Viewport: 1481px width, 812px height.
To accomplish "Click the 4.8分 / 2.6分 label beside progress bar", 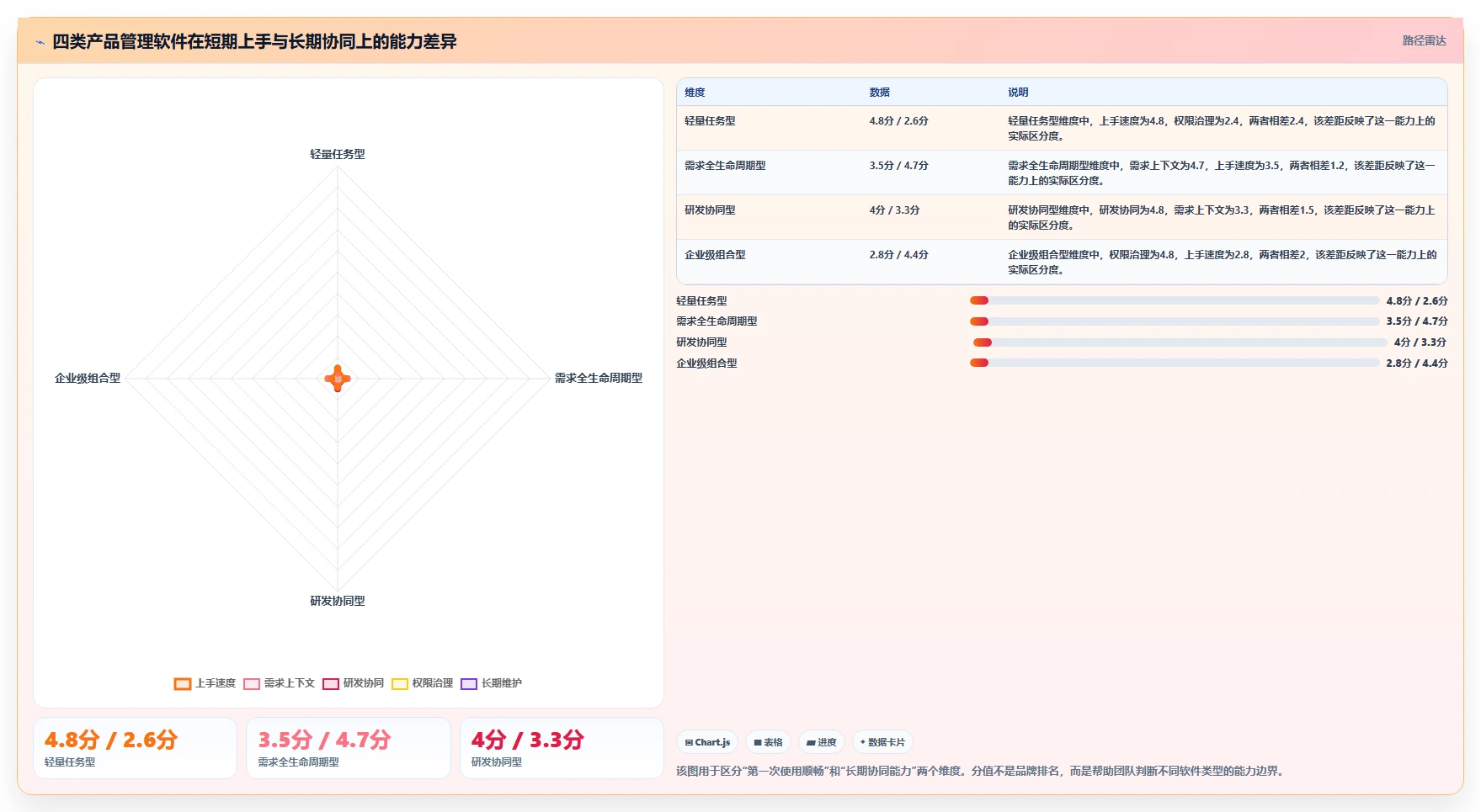I will coord(1417,300).
